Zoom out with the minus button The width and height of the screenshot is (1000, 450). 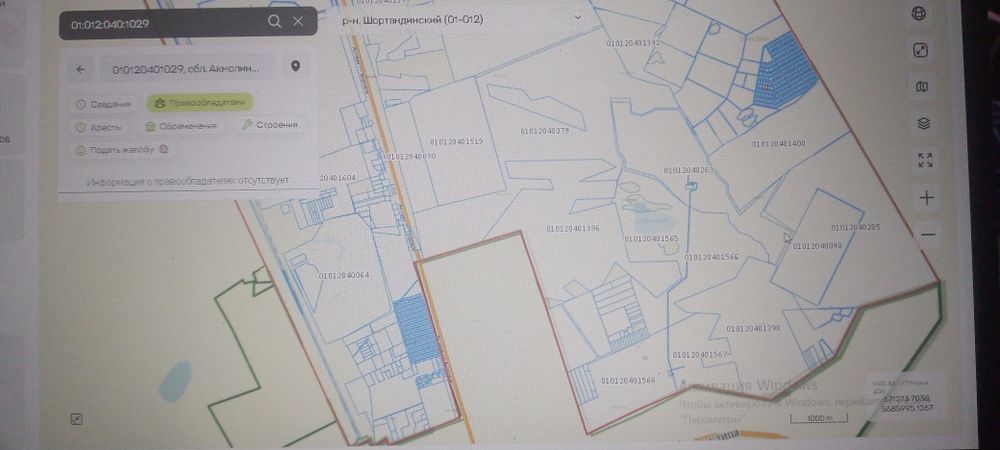[928, 235]
